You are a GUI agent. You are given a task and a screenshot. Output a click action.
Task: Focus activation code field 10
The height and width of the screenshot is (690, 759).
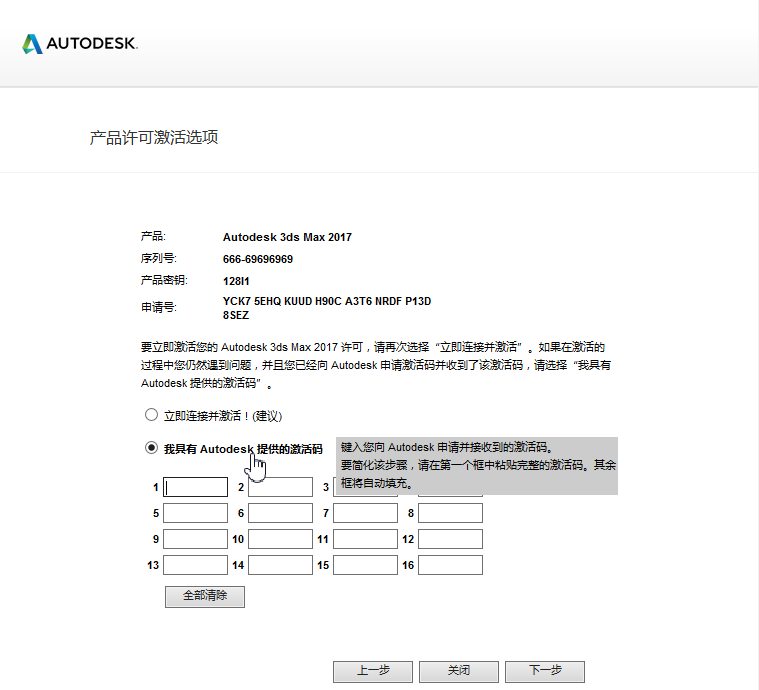point(280,539)
